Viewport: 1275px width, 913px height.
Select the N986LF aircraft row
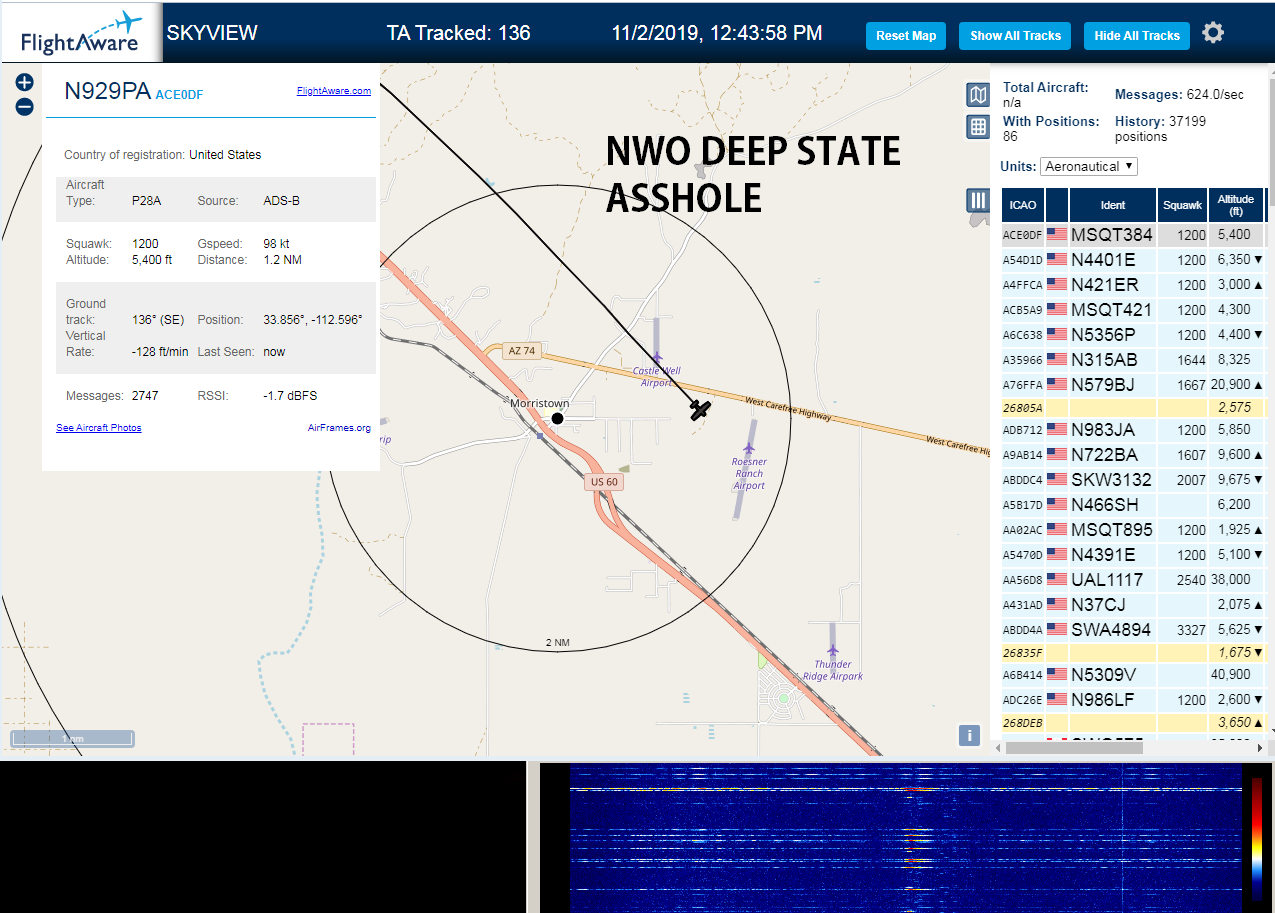1133,700
